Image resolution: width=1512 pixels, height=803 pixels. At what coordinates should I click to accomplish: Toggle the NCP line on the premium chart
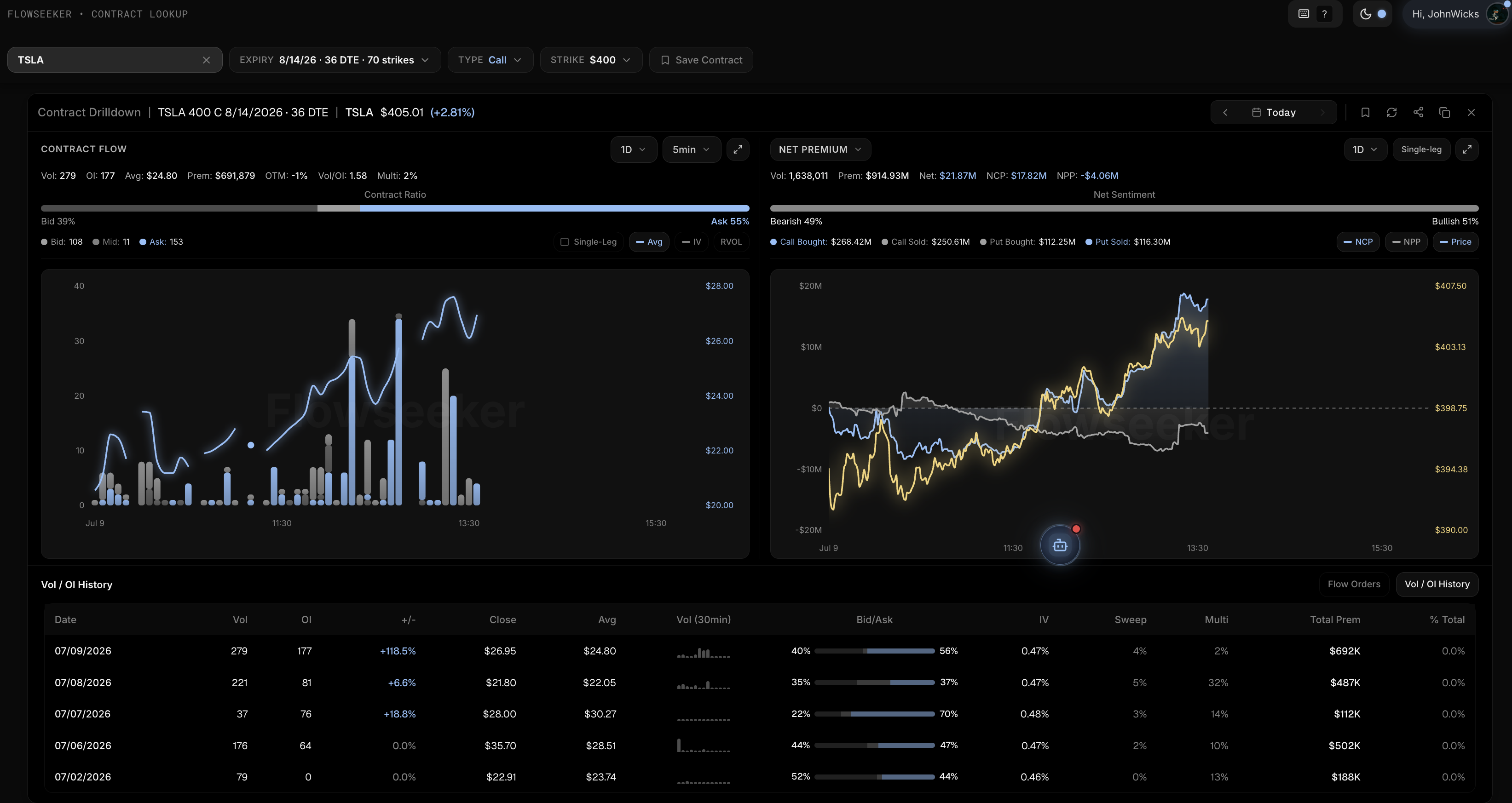point(1358,241)
